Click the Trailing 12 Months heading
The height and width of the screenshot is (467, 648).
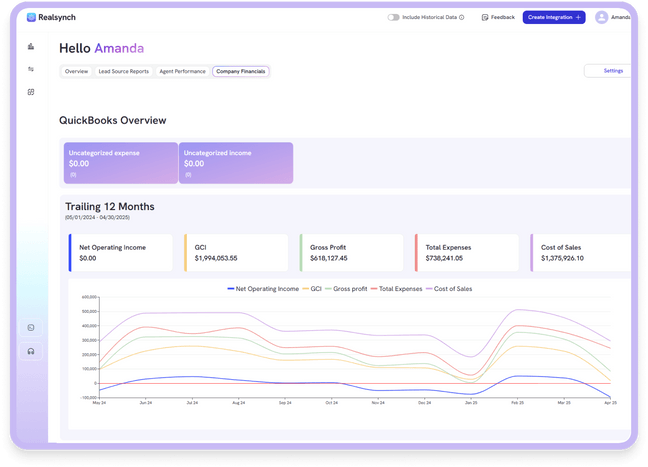(x=110, y=207)
